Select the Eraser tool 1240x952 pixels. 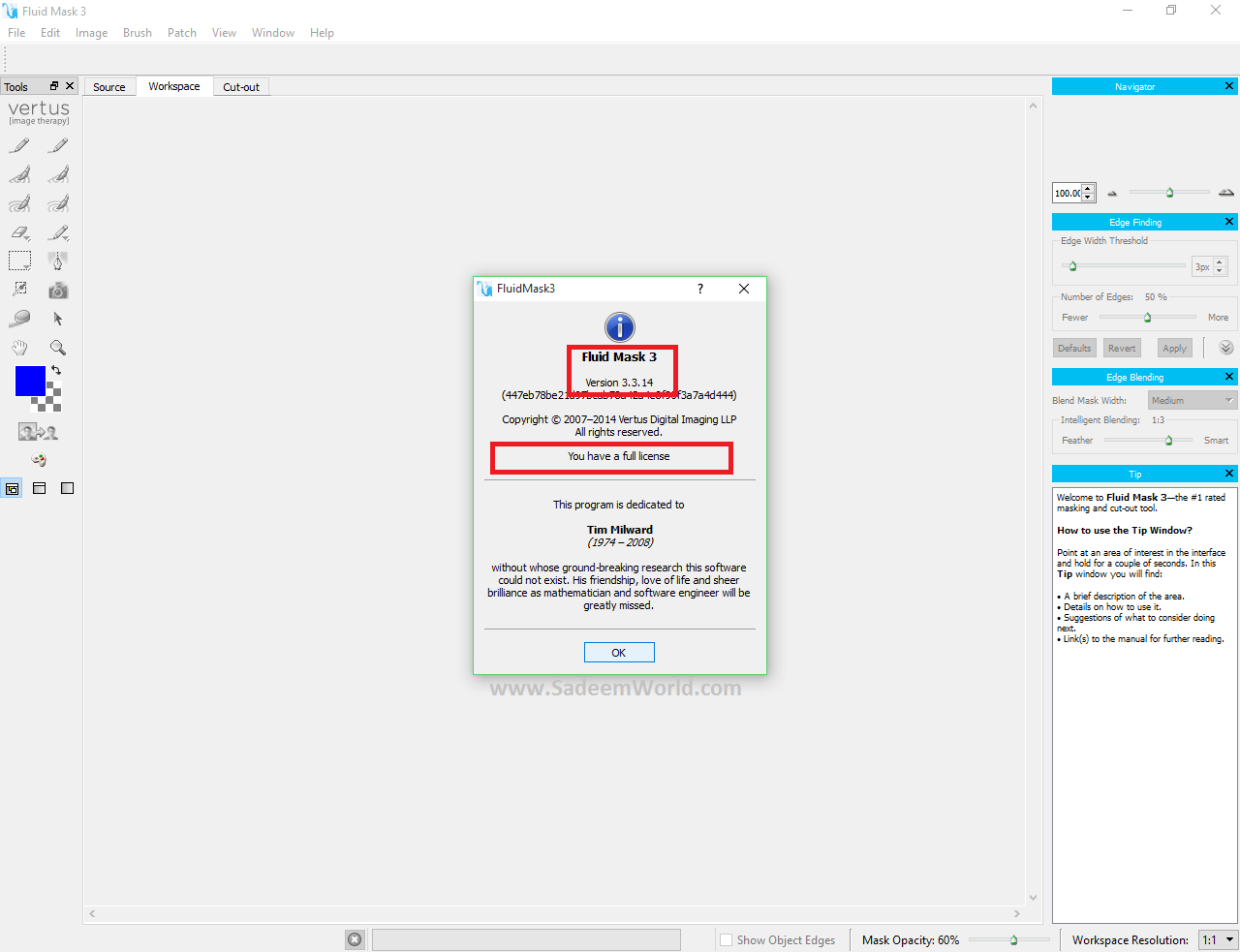coord(19,232)
